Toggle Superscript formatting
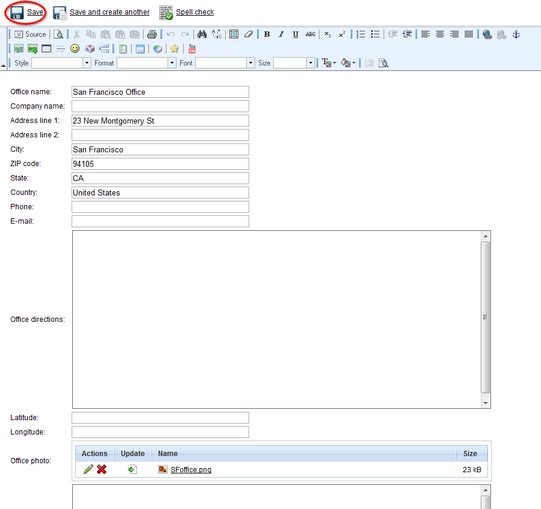The image size is (541, 509). (x=342, y=34)
